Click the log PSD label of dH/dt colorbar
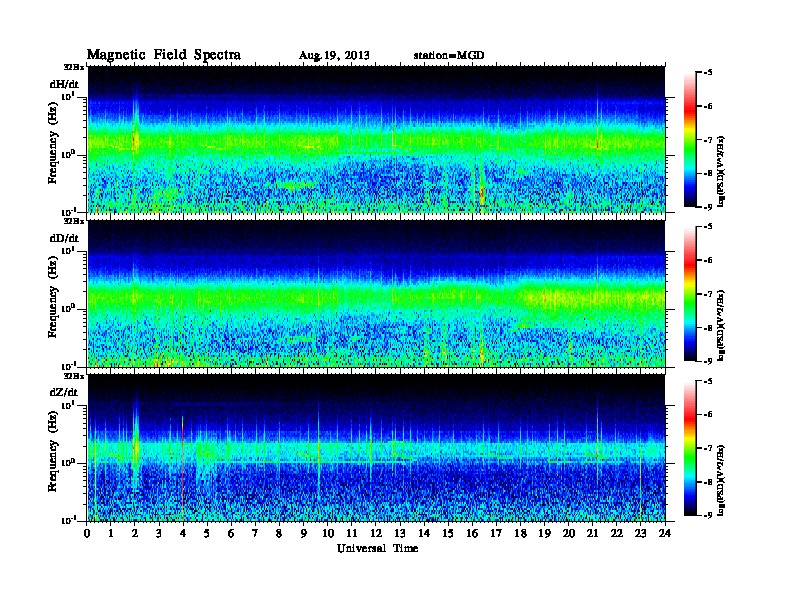Image resolution: width=792 pixels, height=612 pixels. (x=721, y=171)
